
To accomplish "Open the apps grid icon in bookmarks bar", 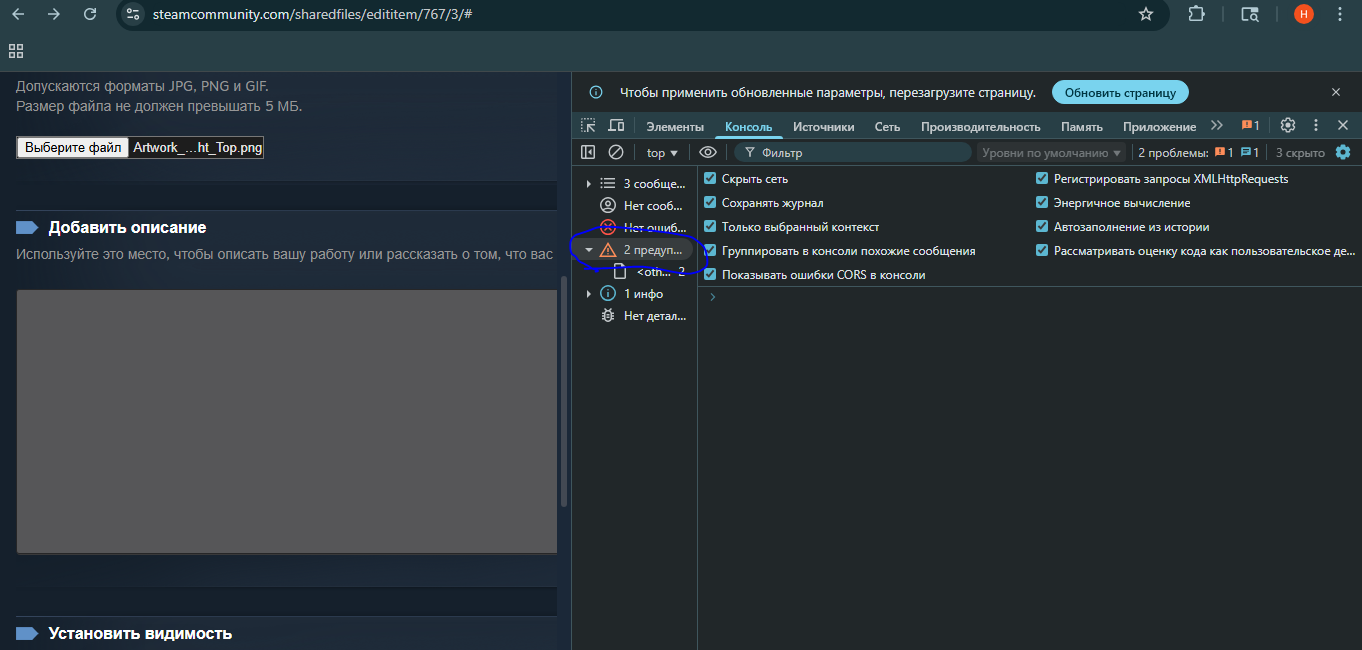I will click(x=15, y=50).
